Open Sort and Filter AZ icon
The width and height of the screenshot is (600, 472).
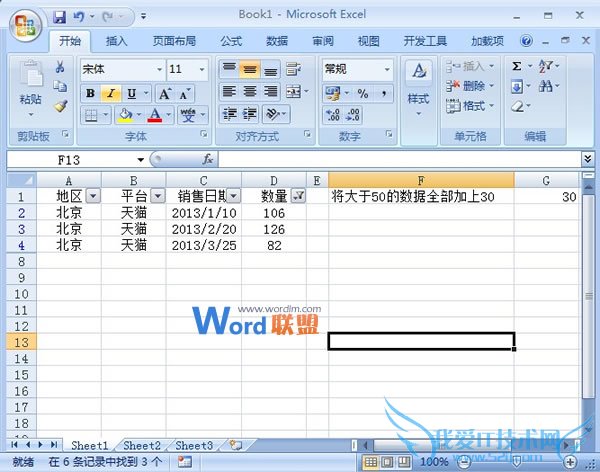point(545,66)
